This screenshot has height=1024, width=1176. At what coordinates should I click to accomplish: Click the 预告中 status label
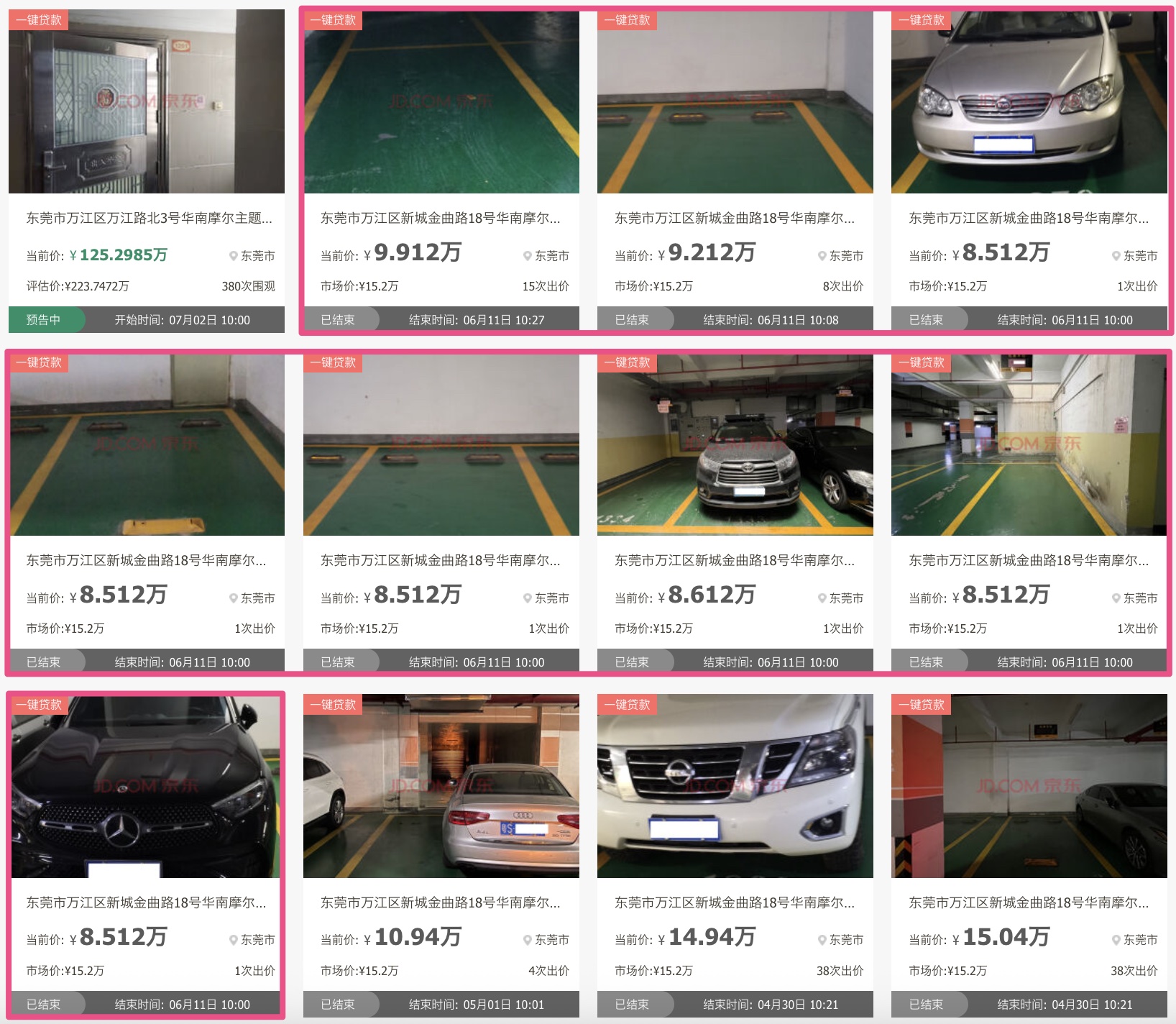click(x=44, y=320)
